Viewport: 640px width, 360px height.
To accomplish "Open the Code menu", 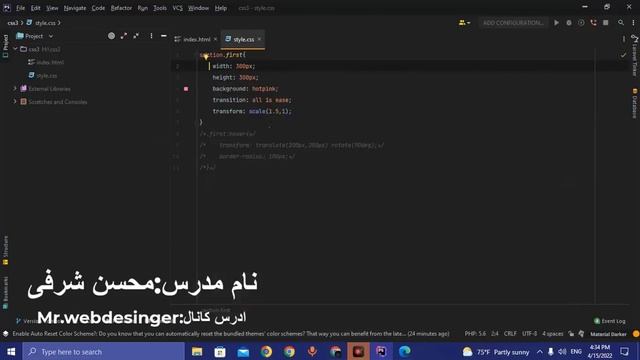I will tap(98, 8).
